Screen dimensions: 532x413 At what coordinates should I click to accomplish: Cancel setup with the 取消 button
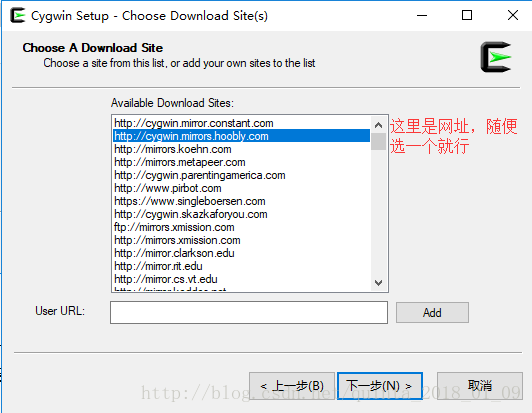(x=480, y=386)
